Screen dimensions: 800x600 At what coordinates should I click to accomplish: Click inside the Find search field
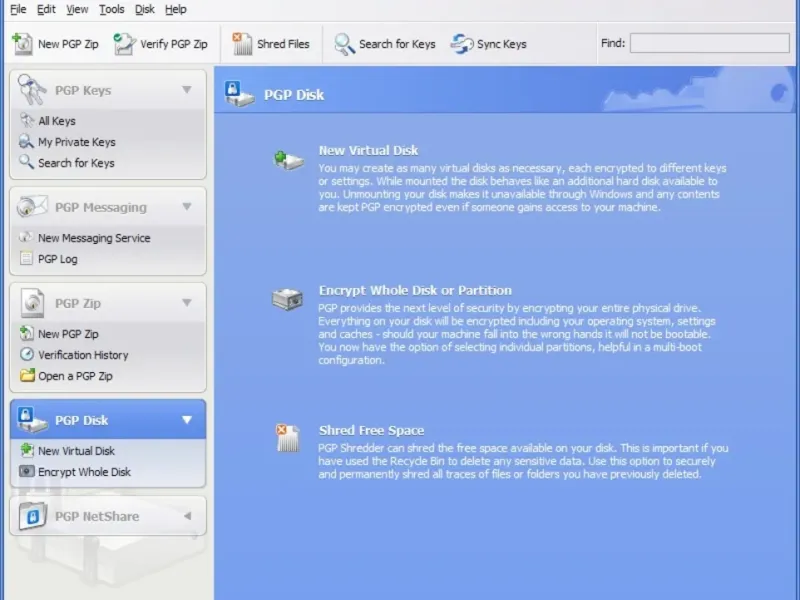(709, 43)
